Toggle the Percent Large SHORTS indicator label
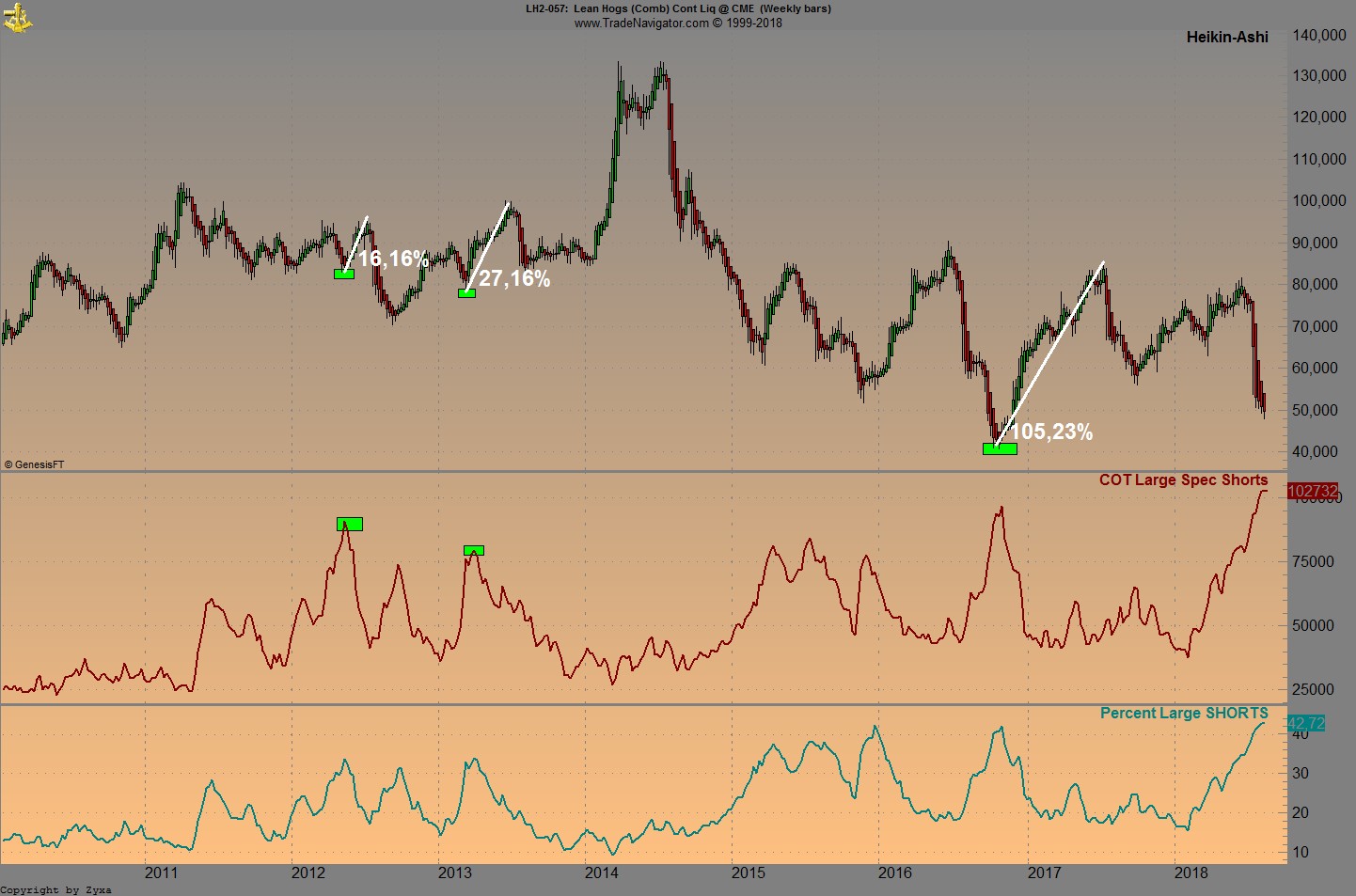This screenshot has width=1356, height=896. click(1185, 714)
